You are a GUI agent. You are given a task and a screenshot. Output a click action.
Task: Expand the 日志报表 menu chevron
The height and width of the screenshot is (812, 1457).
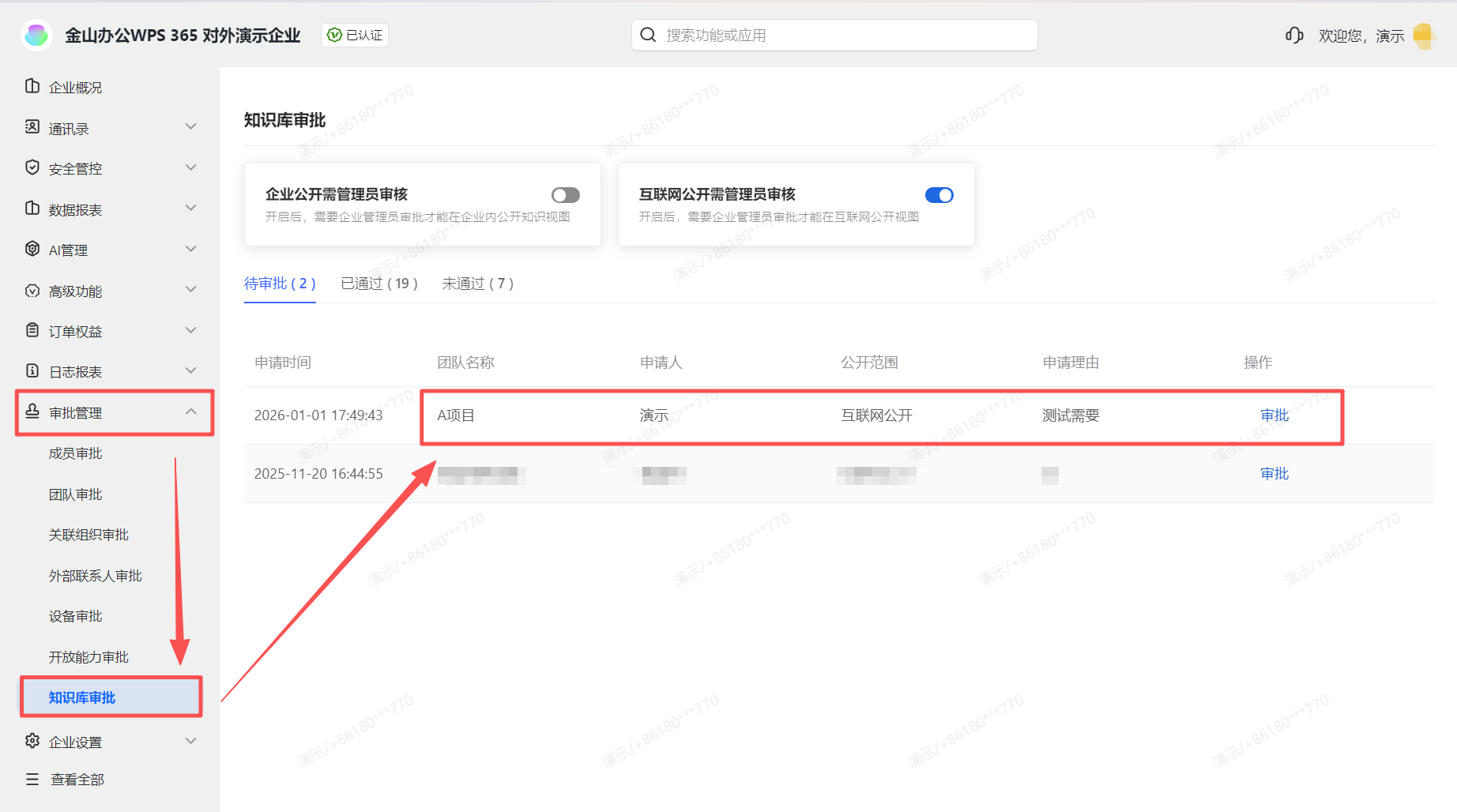tap(191, 370)
